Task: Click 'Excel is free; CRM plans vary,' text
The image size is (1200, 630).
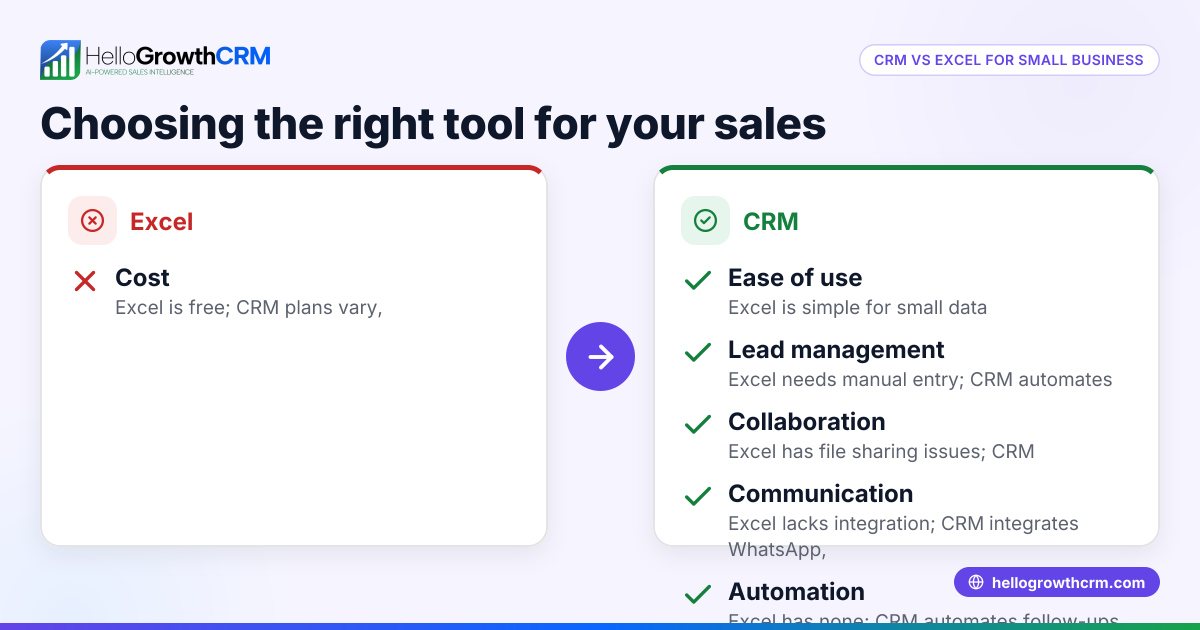Action: 249,307
